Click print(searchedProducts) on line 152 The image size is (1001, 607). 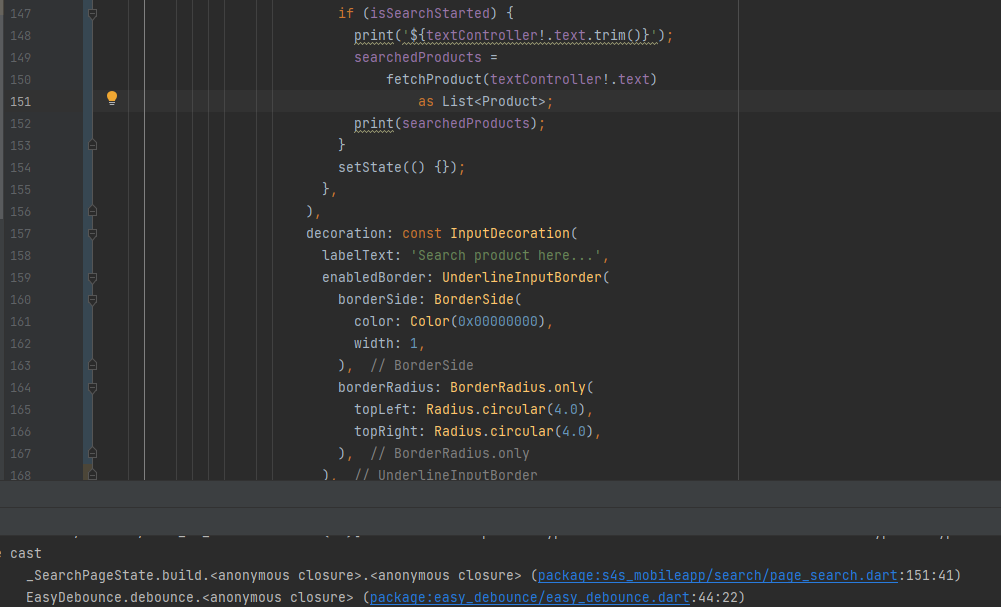pyautogui.click(x=446, y=123)
